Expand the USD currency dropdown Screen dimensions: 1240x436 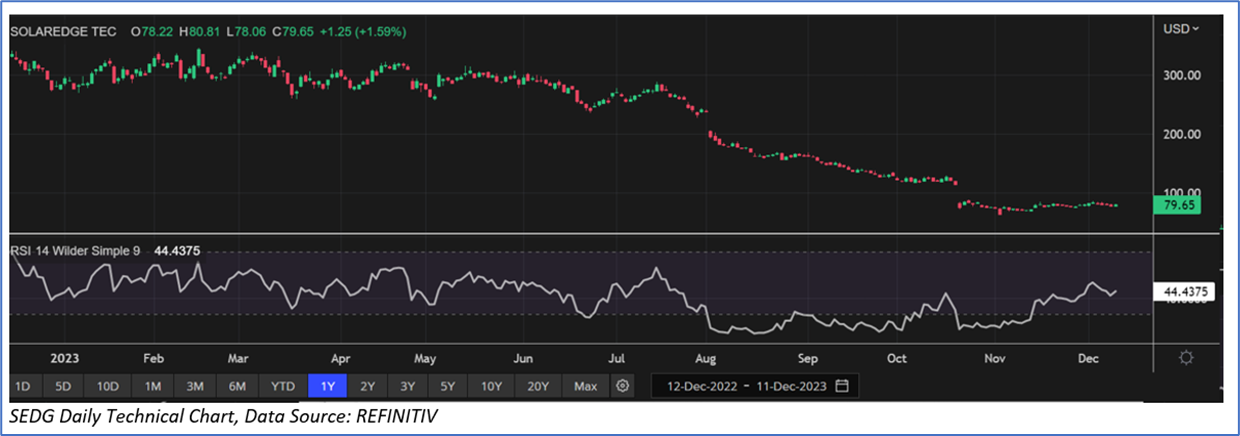point(1181,30)
